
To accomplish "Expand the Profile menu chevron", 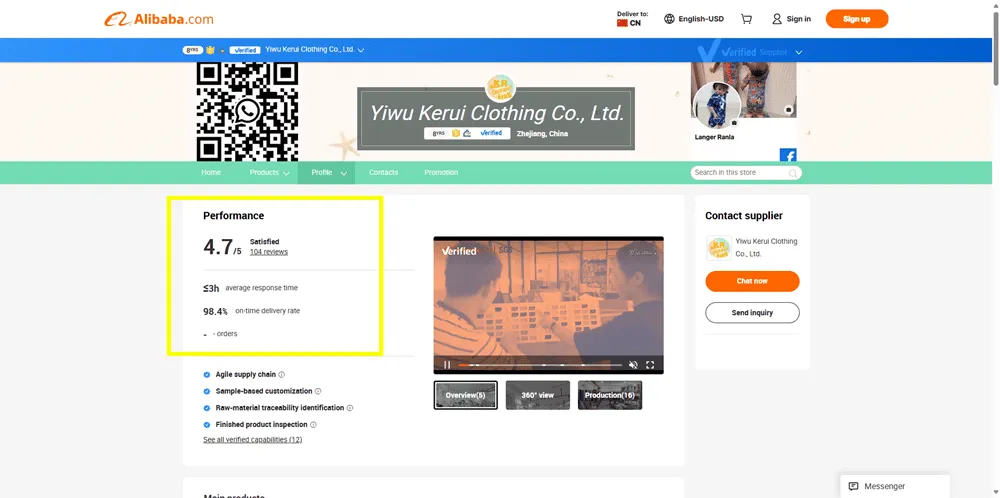I will pos(344,173).
